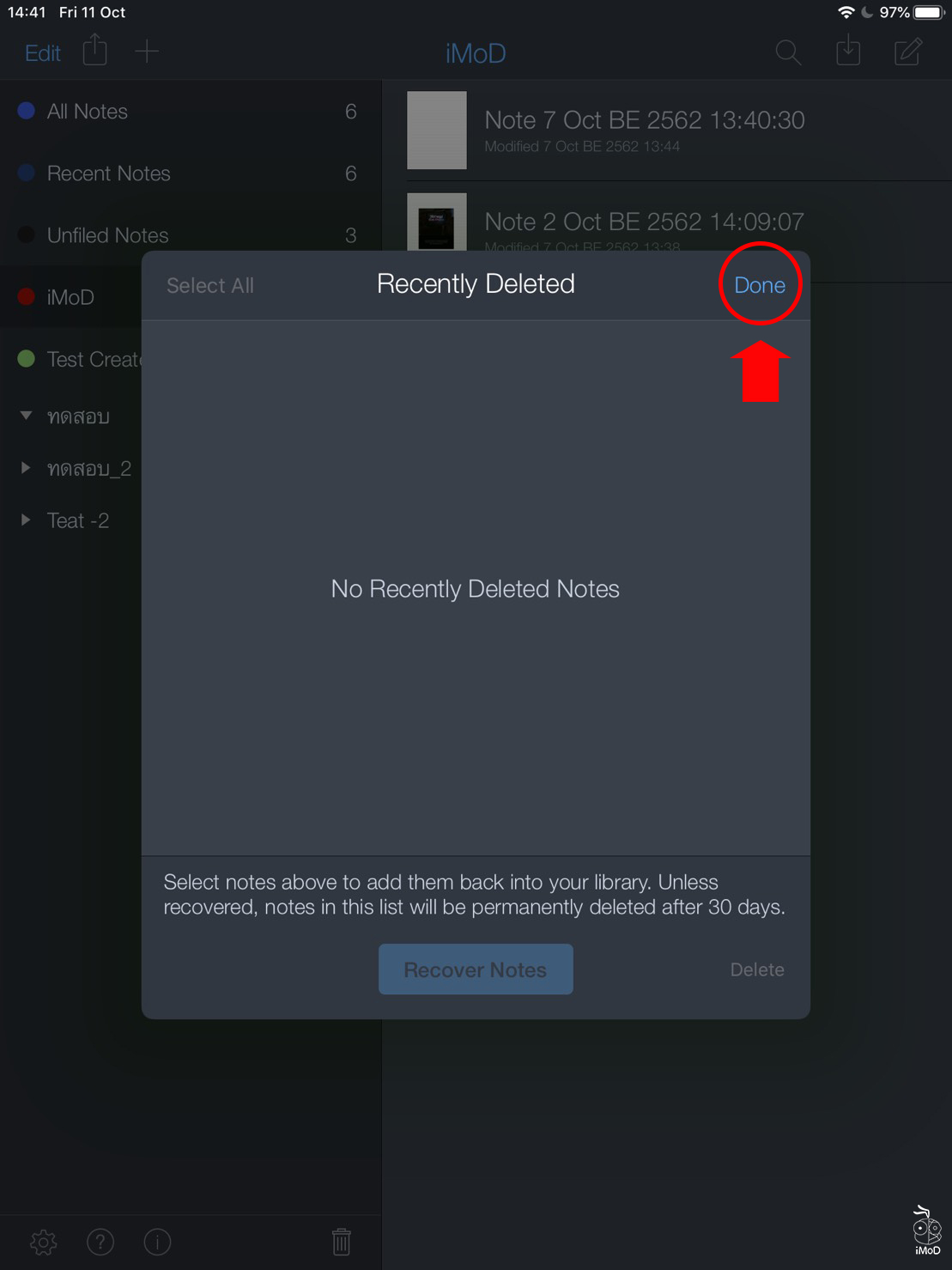Image resolution: width=952 pixels, height=1270 pixels.
Task: Open the Share sheet icon
Action: tap(94, 51)
